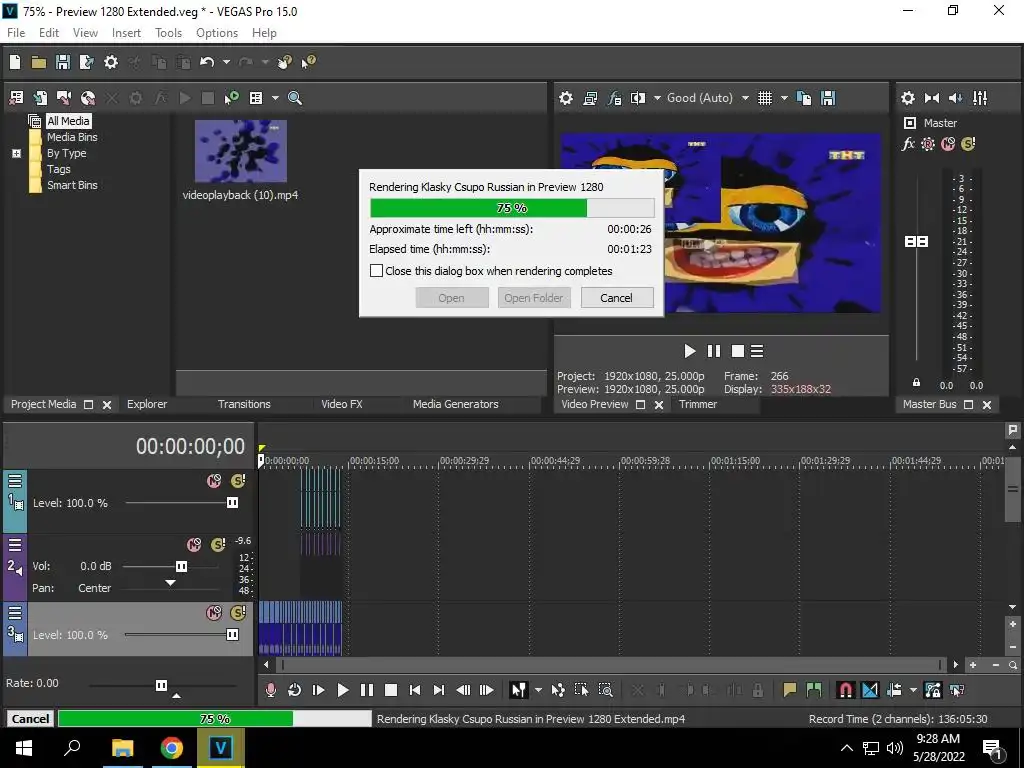1024x768 pixels.
Task: Select the videoplayback (10).mp4 thumbnail
Action: [240, 151]
